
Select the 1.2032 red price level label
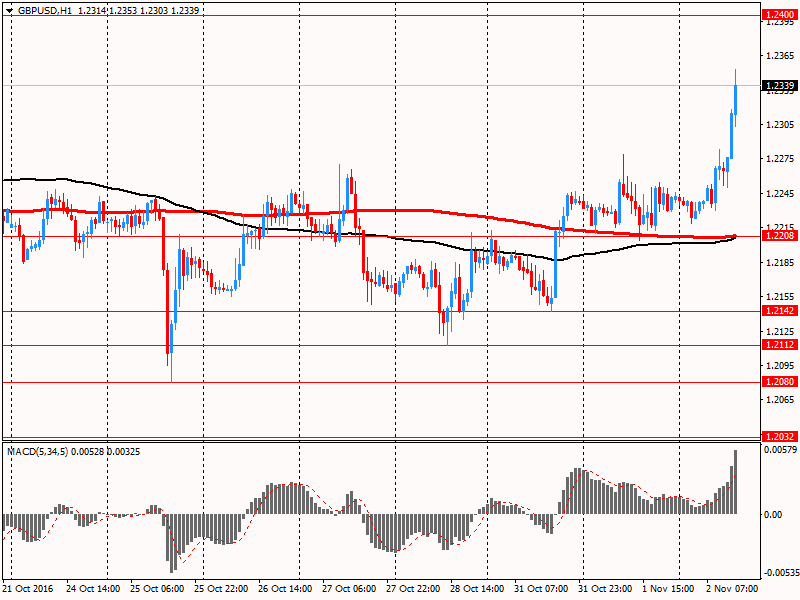click(x=779, y=436)
